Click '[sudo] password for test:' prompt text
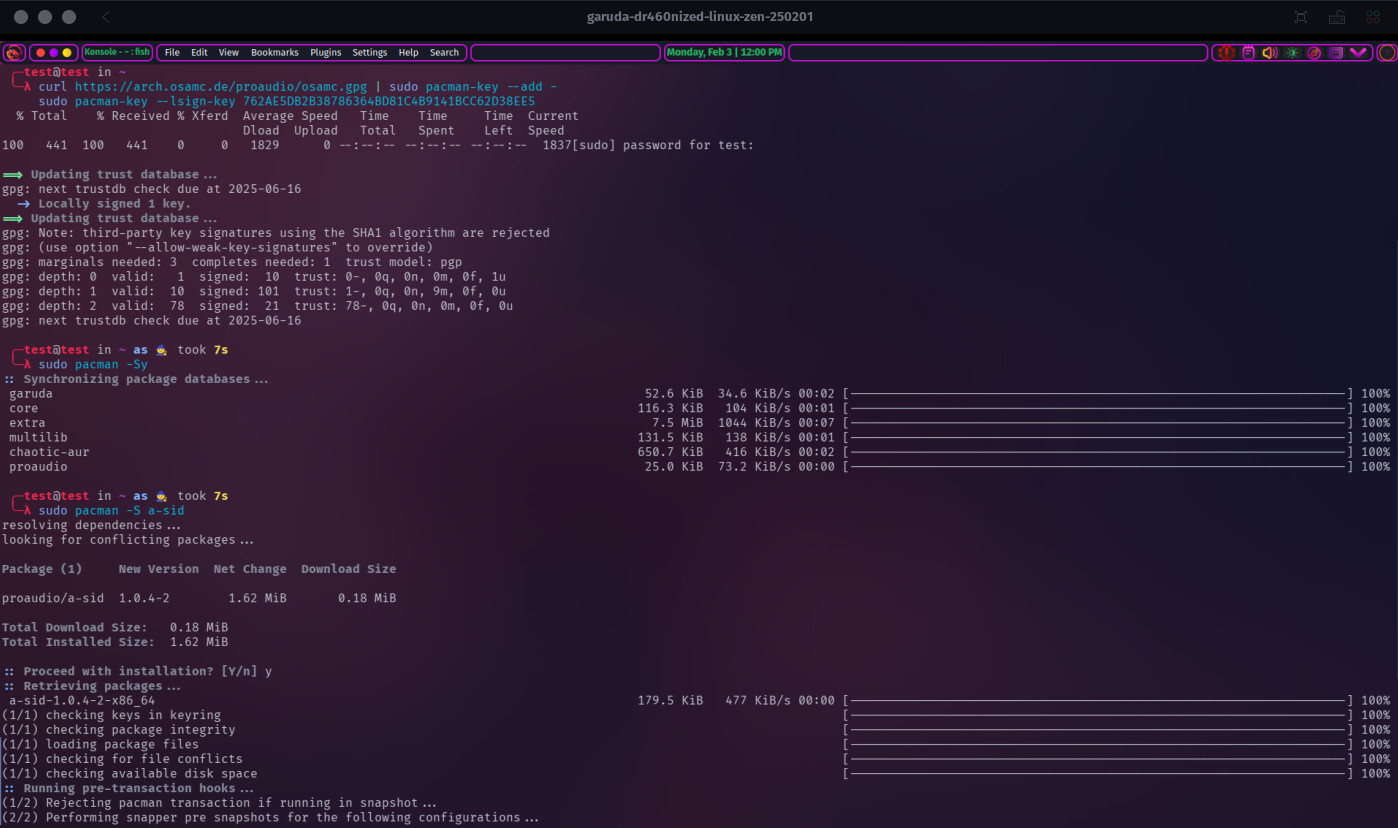1398x828 pixels. (663, 145)
